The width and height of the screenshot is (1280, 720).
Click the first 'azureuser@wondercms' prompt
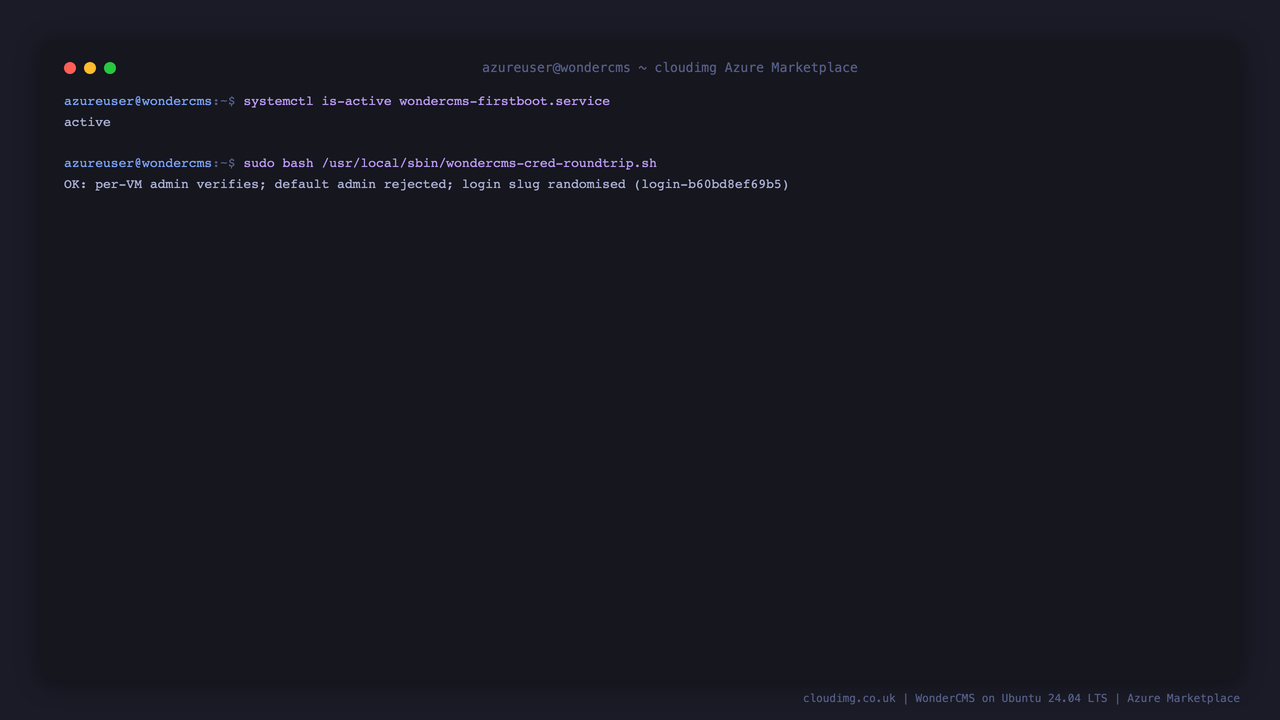tap(138, 101)
